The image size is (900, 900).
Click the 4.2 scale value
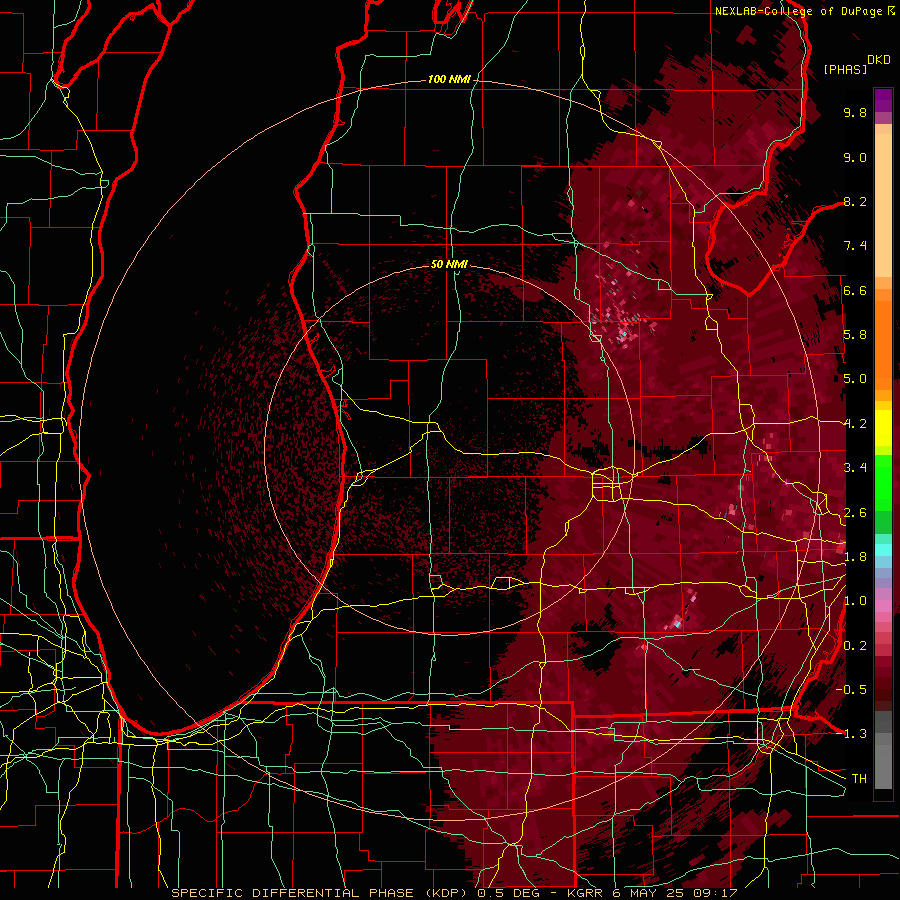[x=855, y=424]
